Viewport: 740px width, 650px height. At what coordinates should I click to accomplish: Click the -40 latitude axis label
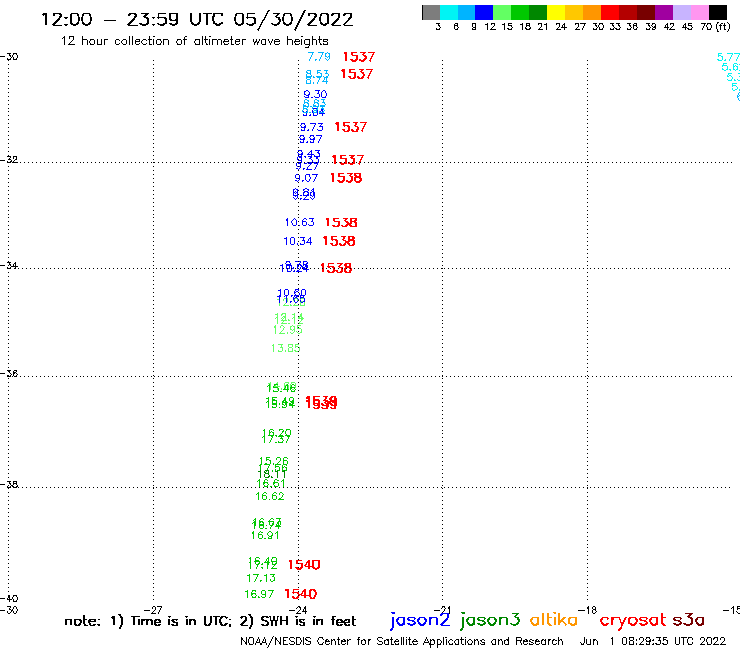coord(9,599)
